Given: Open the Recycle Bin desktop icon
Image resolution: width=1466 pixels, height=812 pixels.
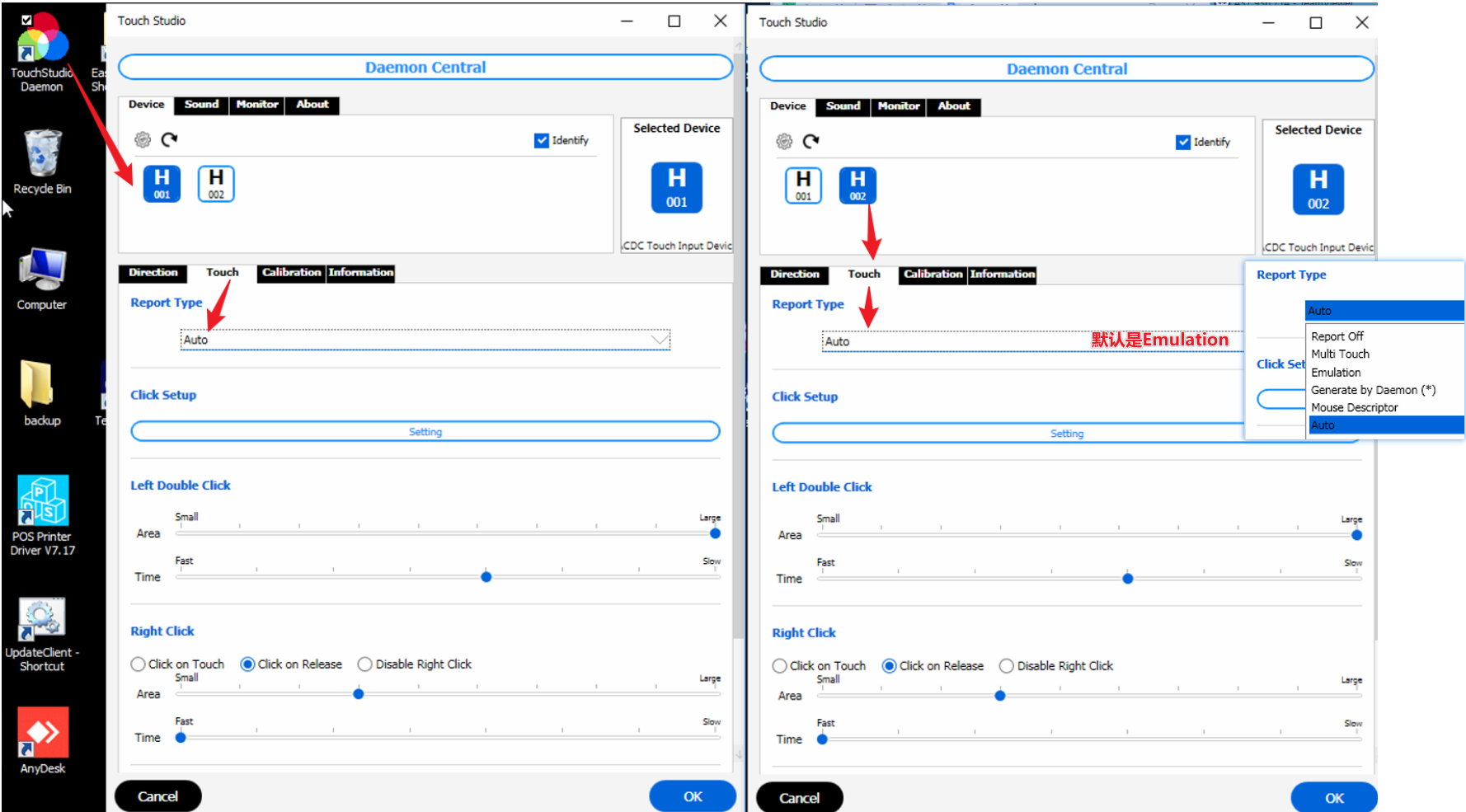Looking at the screenshot, I should coord(42,162).
